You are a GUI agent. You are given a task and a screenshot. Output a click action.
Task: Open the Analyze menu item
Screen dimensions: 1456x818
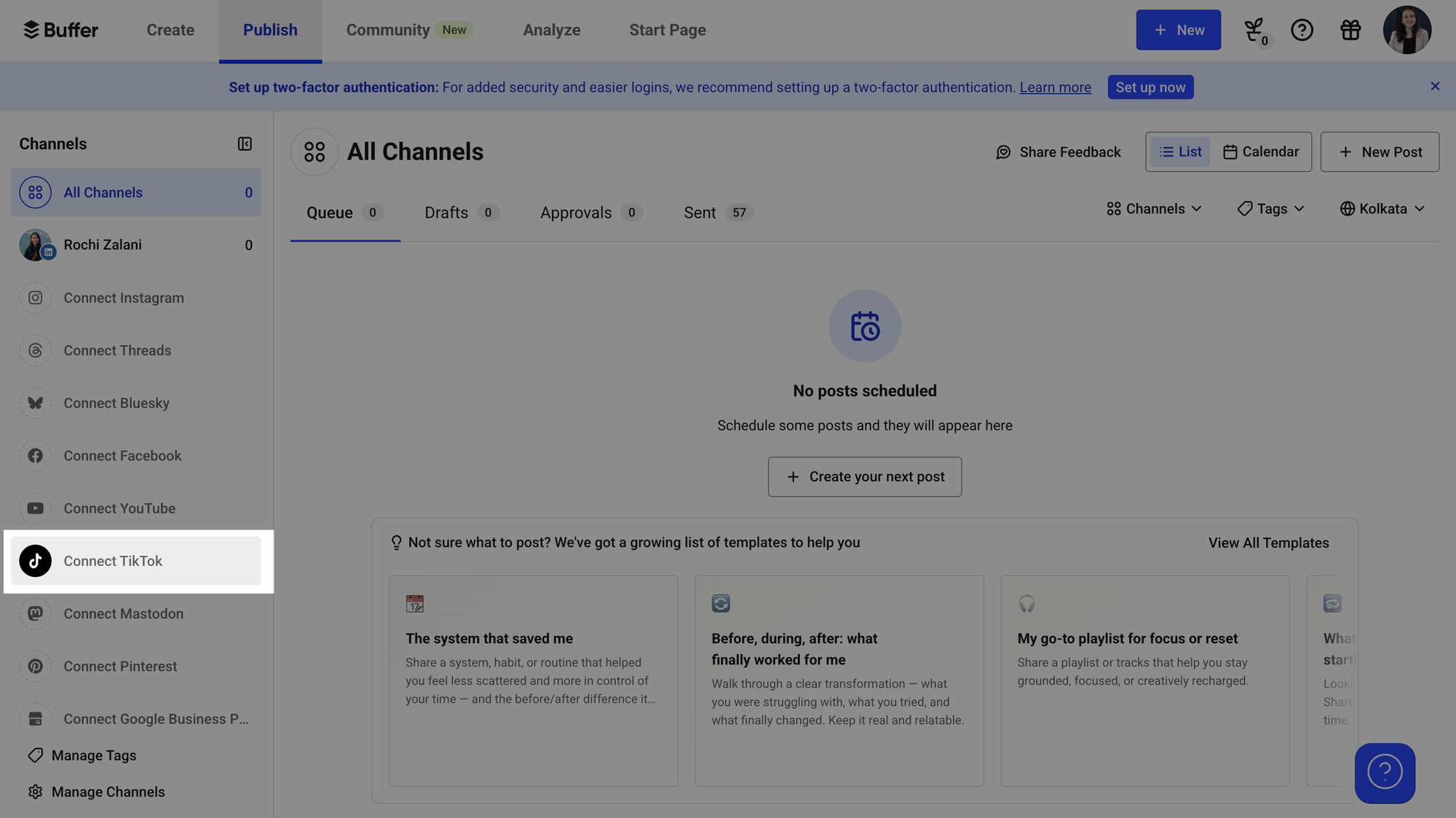point(551,30)
